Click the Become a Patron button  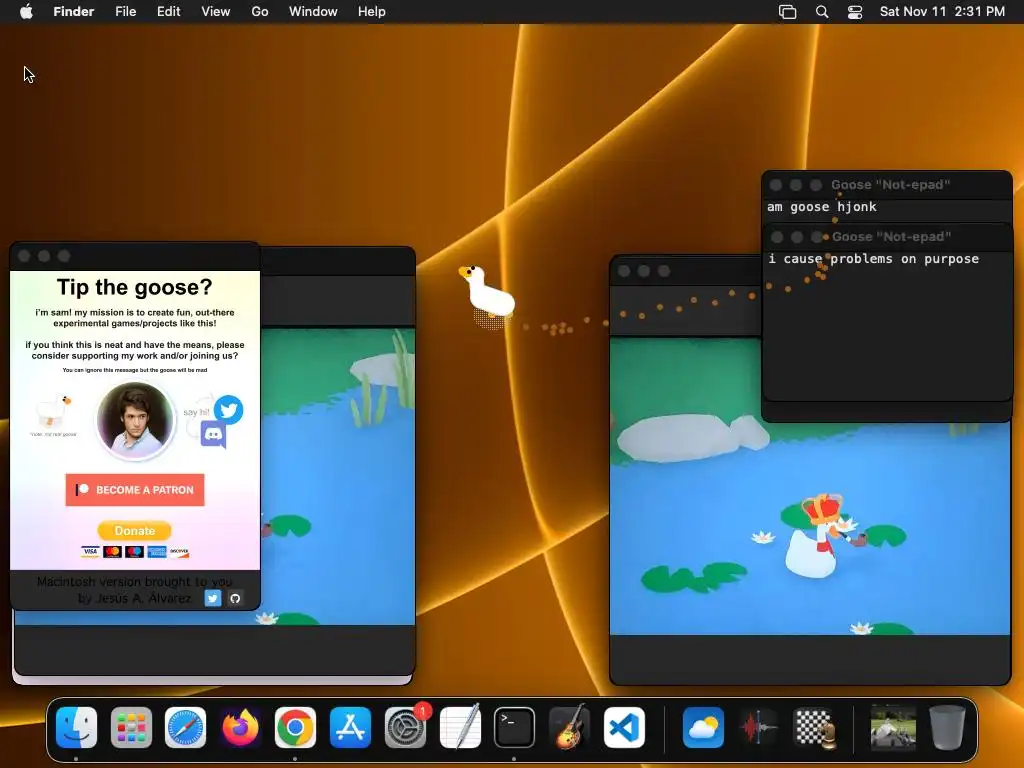(x=135, y=490)
